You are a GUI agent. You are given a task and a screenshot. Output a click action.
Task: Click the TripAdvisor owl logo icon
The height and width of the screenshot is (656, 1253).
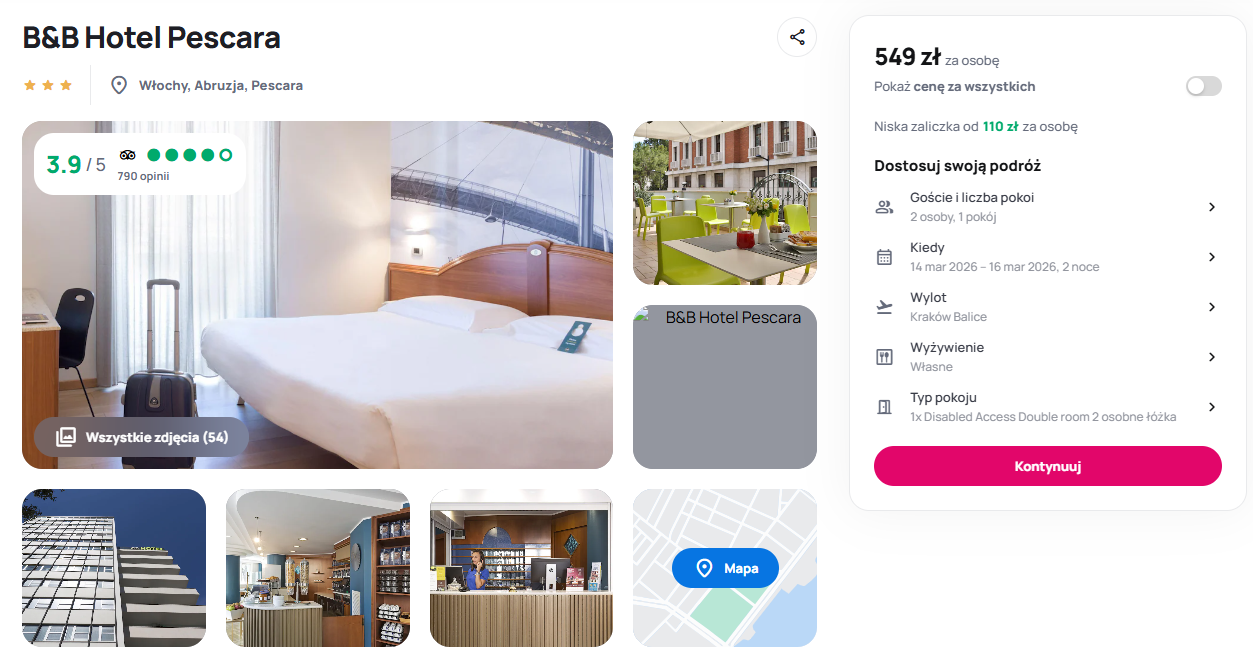(x=127, y=155)
